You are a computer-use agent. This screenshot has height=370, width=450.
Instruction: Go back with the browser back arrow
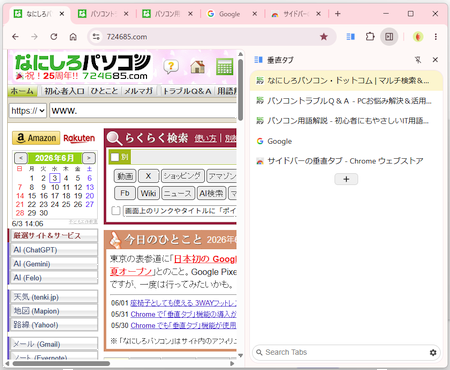click(15, 37)
